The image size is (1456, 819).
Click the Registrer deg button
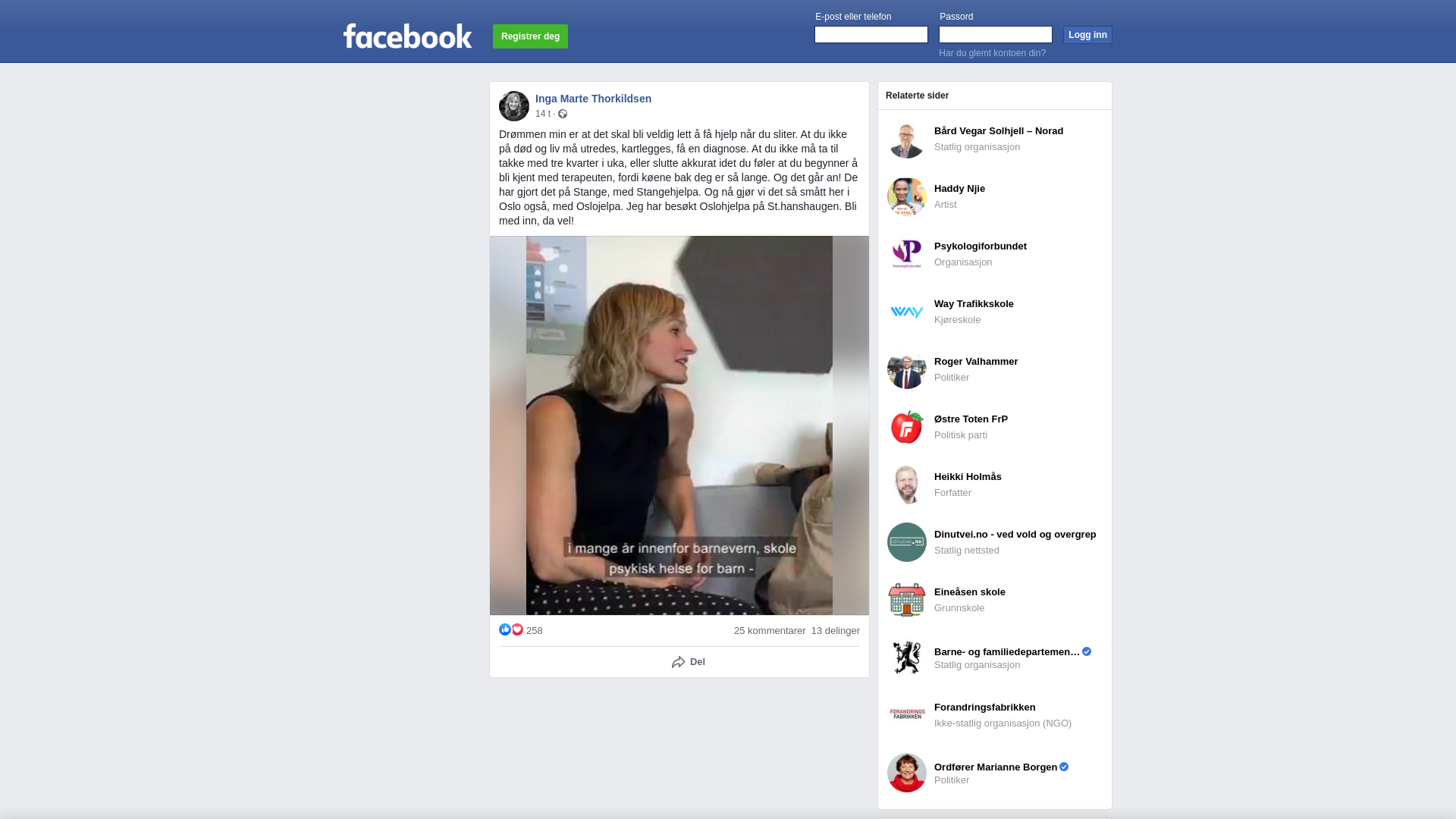(530, 36)
